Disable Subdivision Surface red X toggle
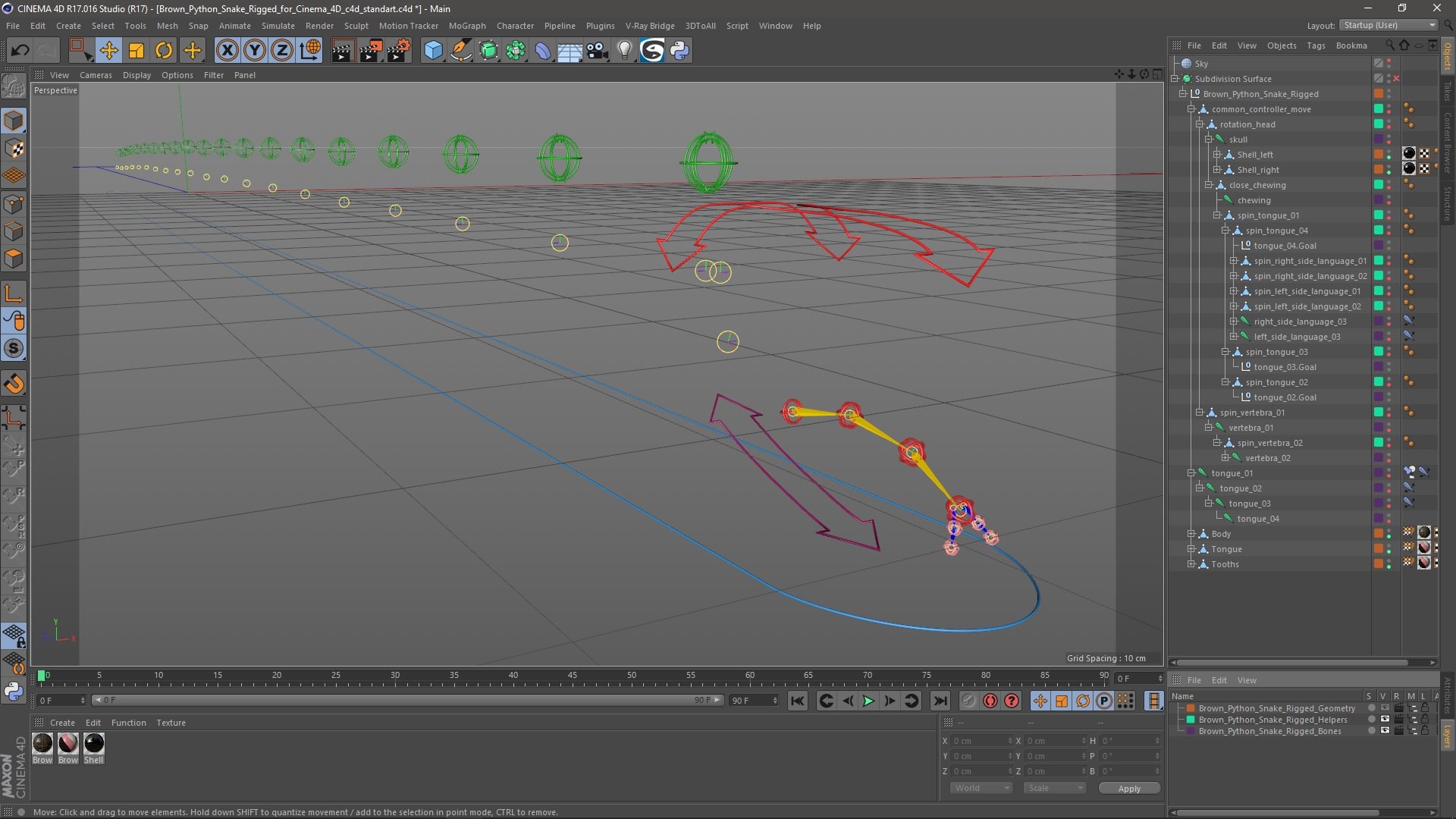 pyautogui.click(x=1396, y=79)
